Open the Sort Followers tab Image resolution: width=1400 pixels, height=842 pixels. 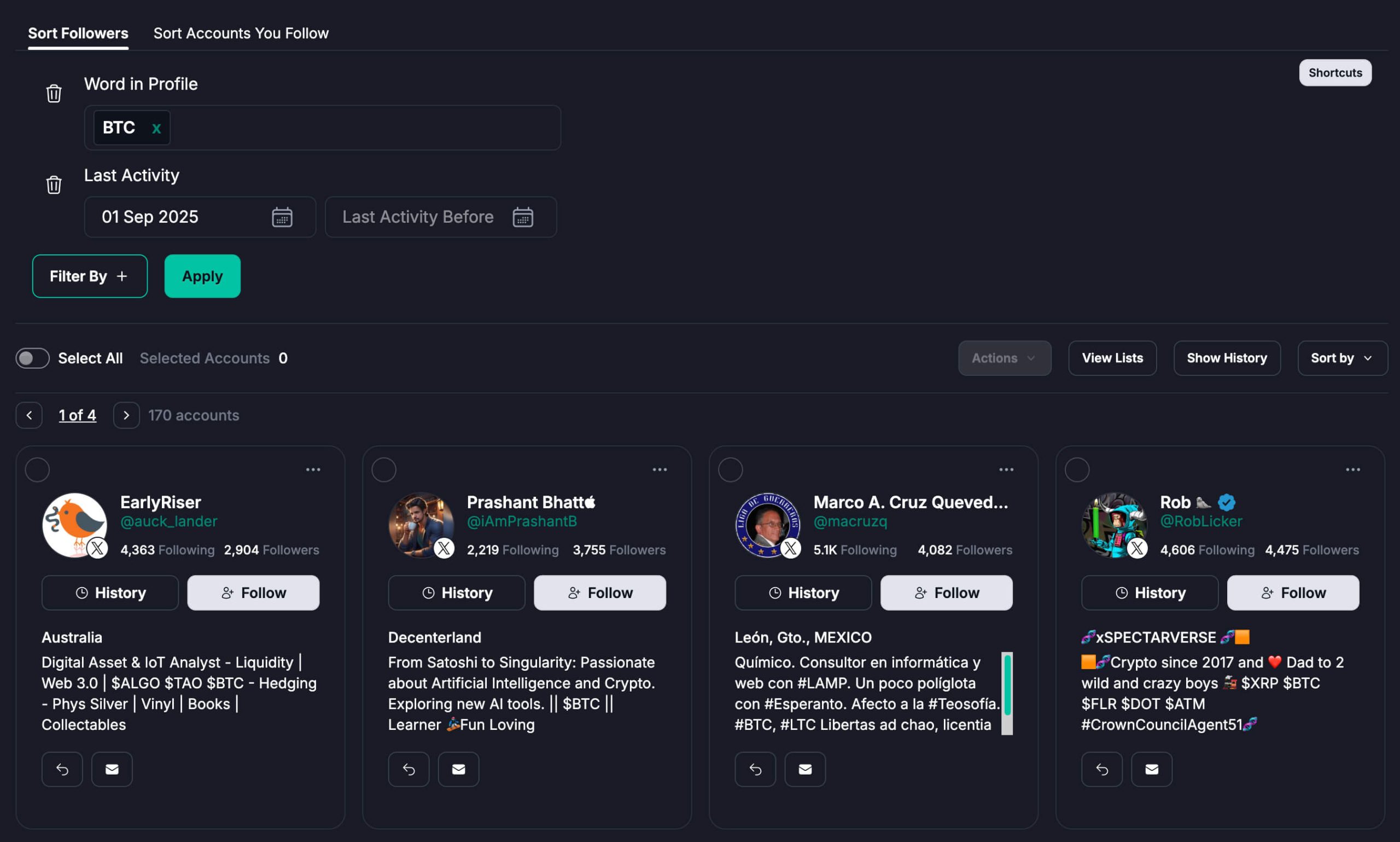78,33
